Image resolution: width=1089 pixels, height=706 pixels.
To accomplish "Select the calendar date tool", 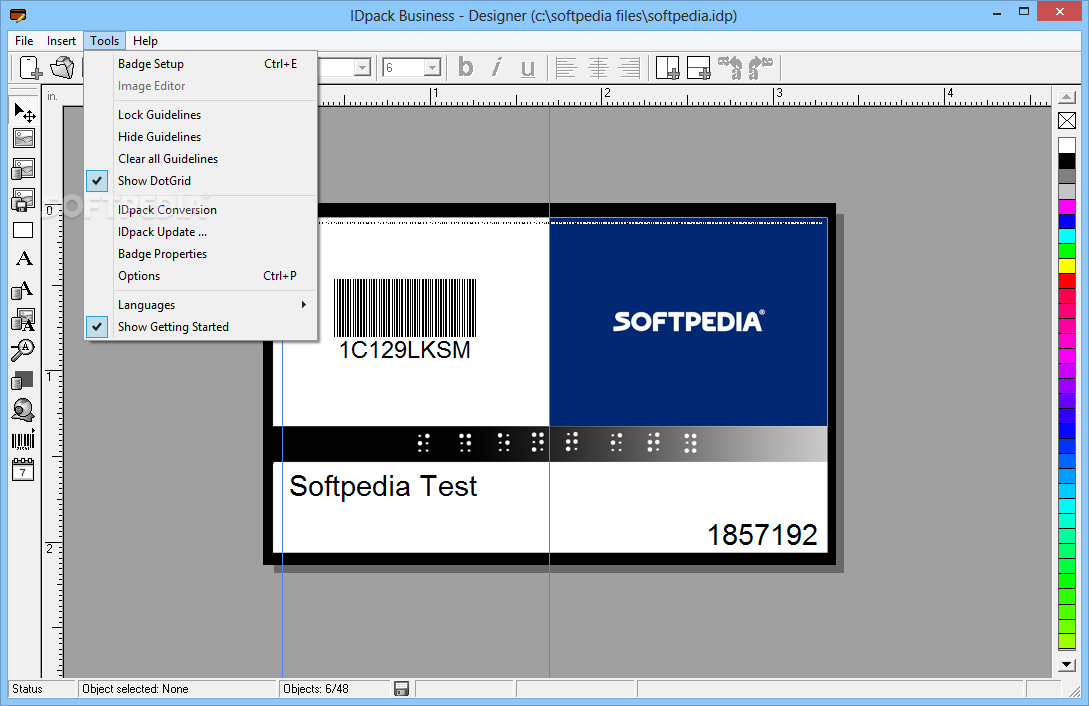I will (24, 471).
